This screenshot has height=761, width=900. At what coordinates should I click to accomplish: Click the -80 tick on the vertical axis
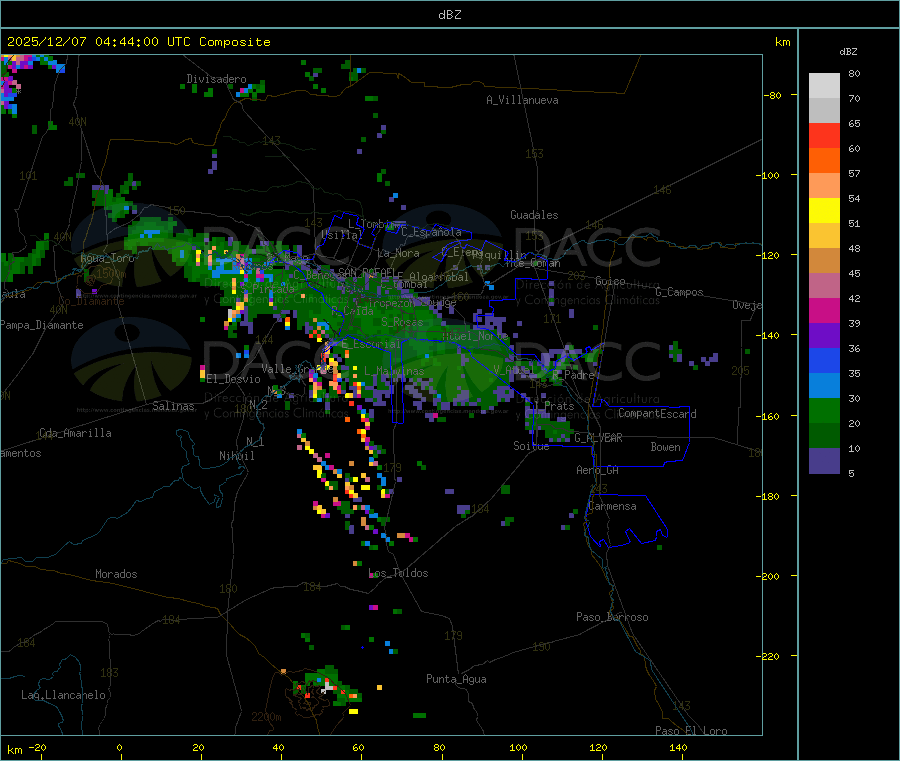(x=773, y=95)
